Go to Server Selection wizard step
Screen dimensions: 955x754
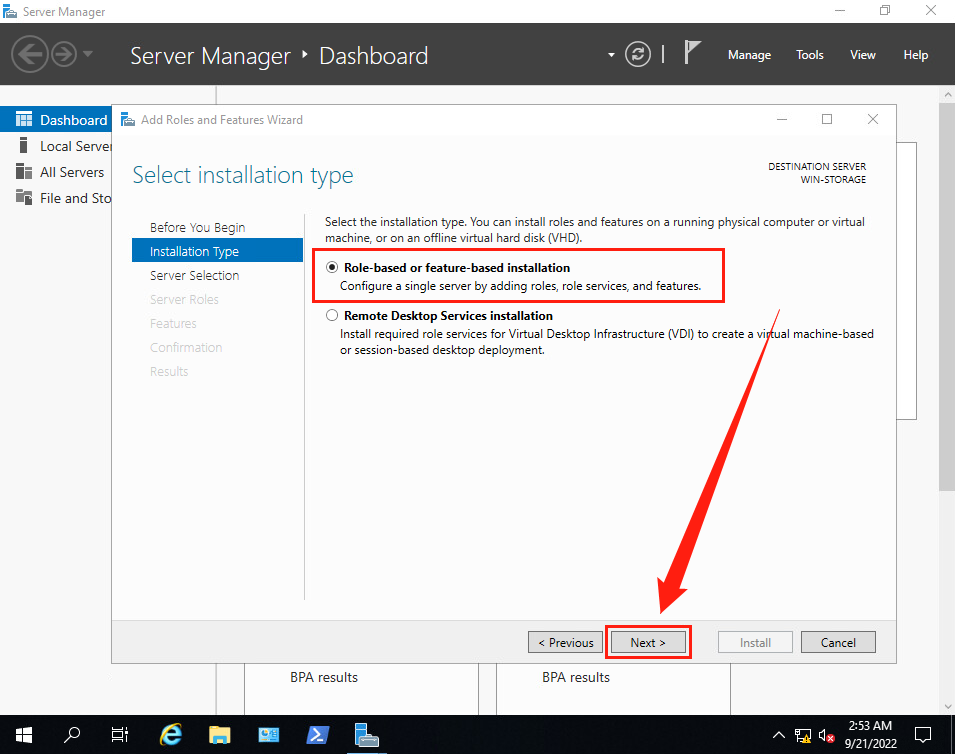(194, 275)
